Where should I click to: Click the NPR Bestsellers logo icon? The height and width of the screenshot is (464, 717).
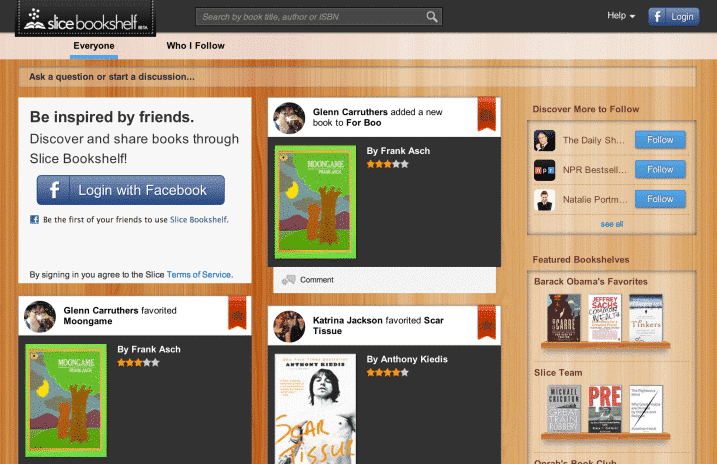[544, 170]
